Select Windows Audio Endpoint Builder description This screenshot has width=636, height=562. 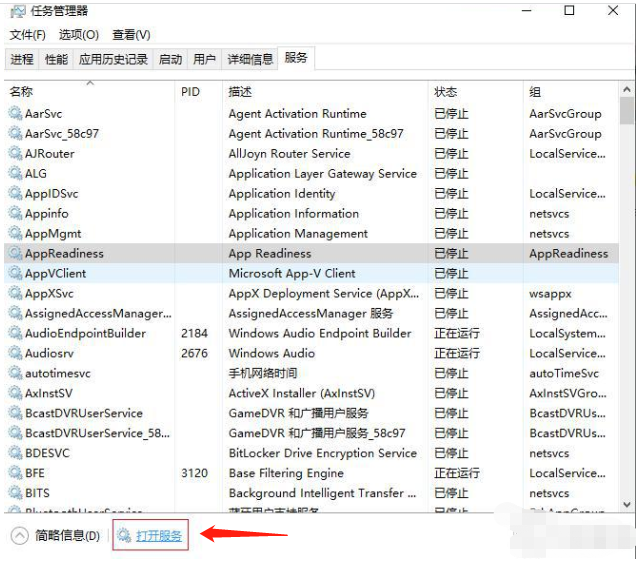(320, 333)
